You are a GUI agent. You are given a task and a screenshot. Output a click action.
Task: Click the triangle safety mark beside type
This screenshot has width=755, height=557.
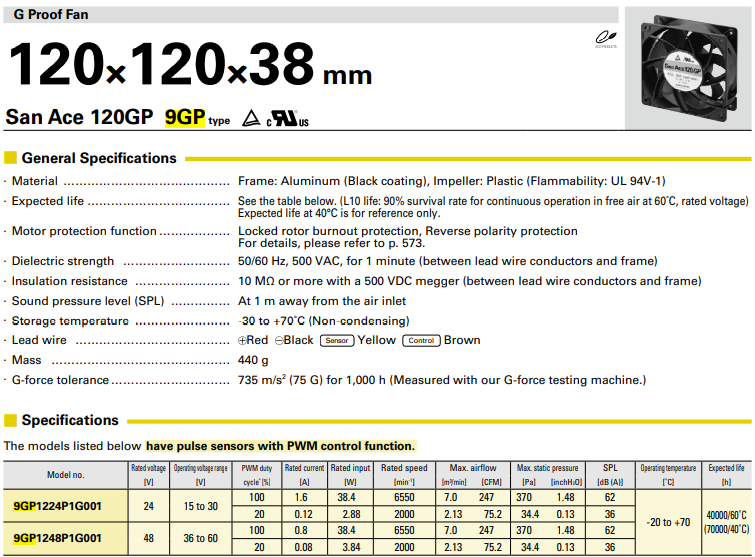tap(249, 119)
